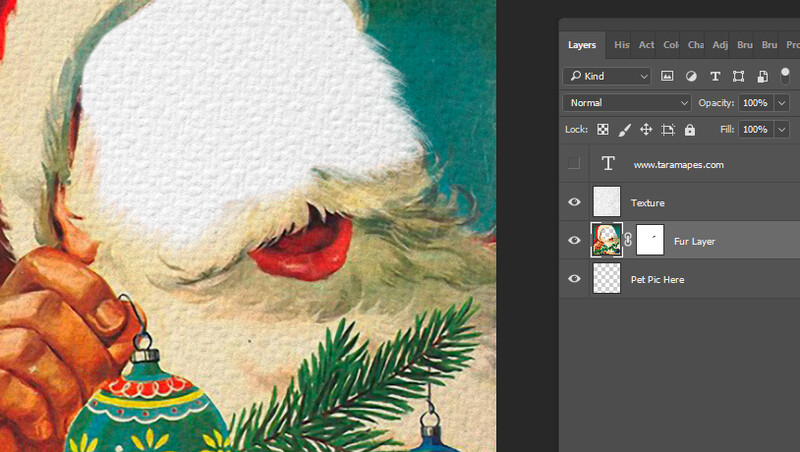Filter layers by adjustment layer icon
The width and height of the screenshot is (800, 452).
point(691,76)
